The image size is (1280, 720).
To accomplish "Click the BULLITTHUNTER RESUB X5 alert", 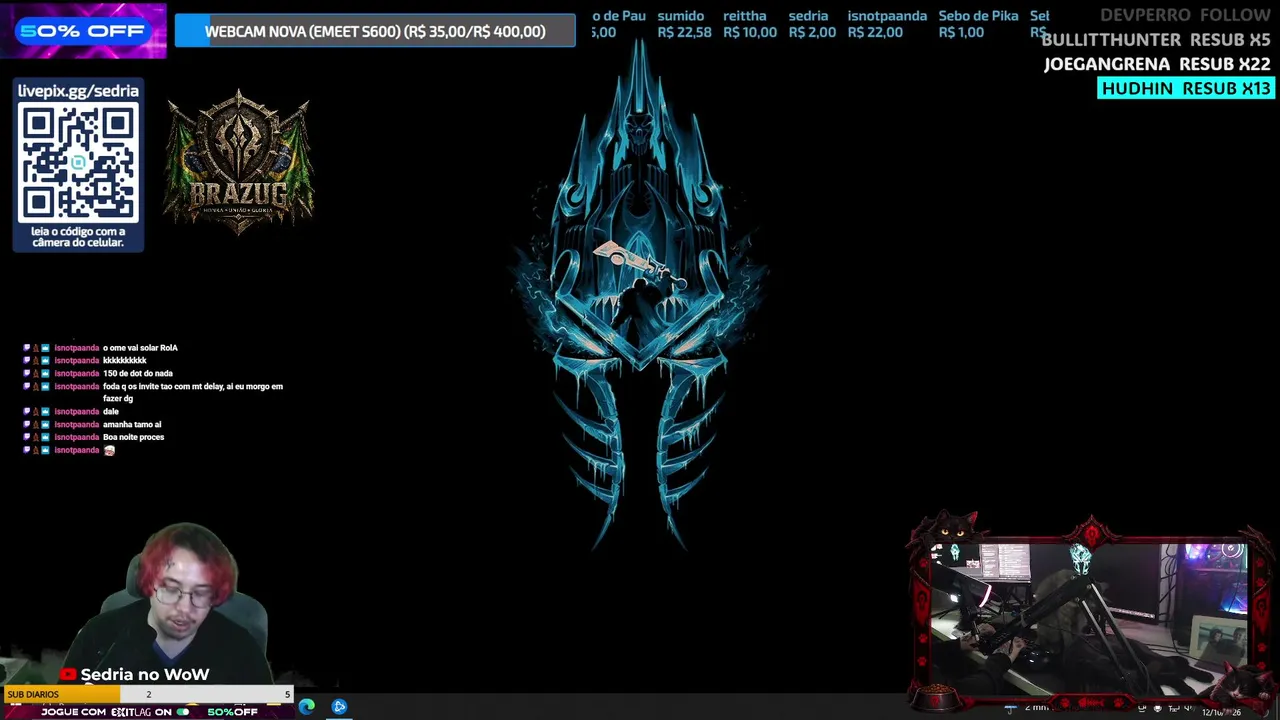I will (1156, 40).
